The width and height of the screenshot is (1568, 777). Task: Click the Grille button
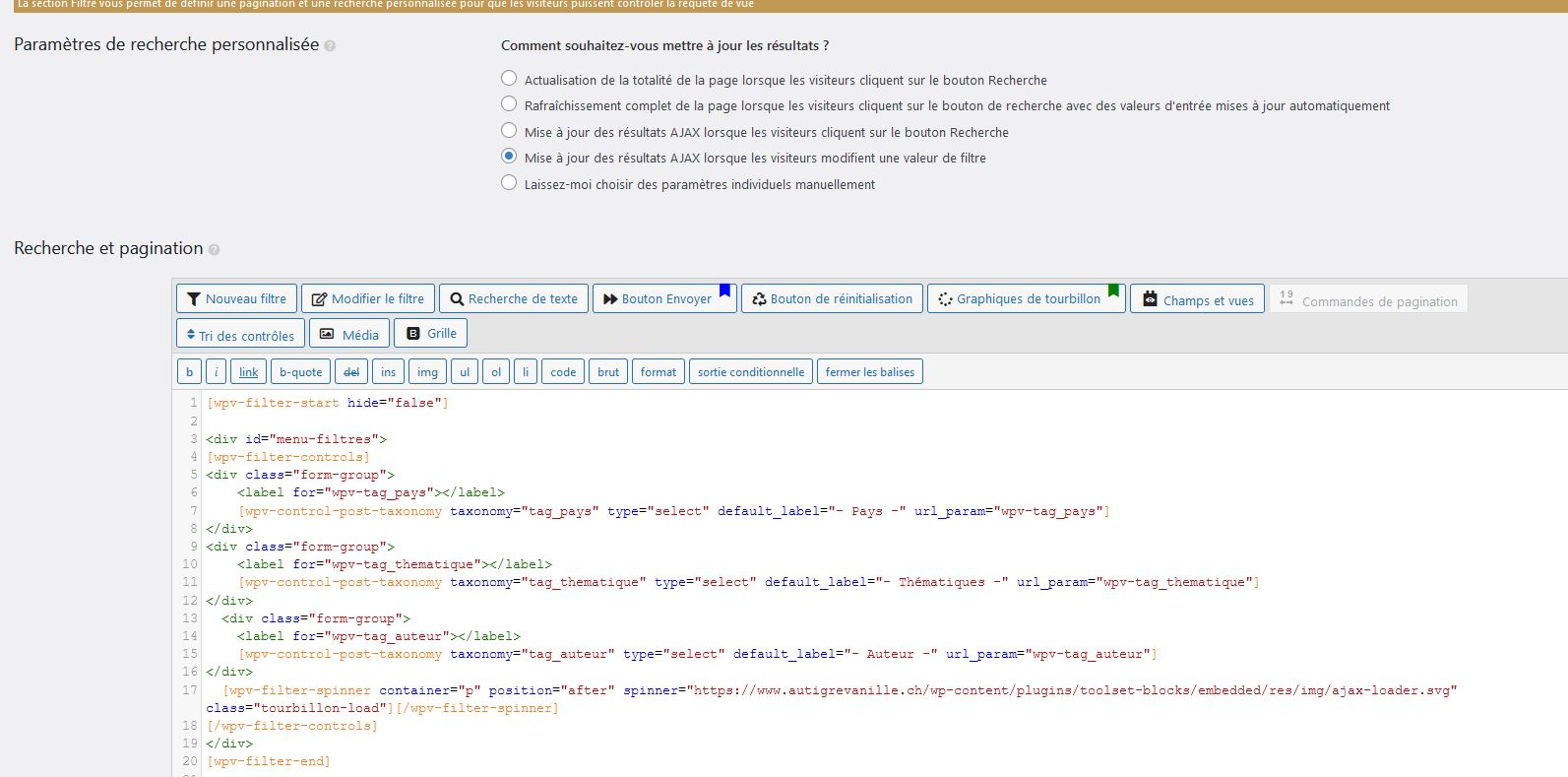[x=430, y=334]
